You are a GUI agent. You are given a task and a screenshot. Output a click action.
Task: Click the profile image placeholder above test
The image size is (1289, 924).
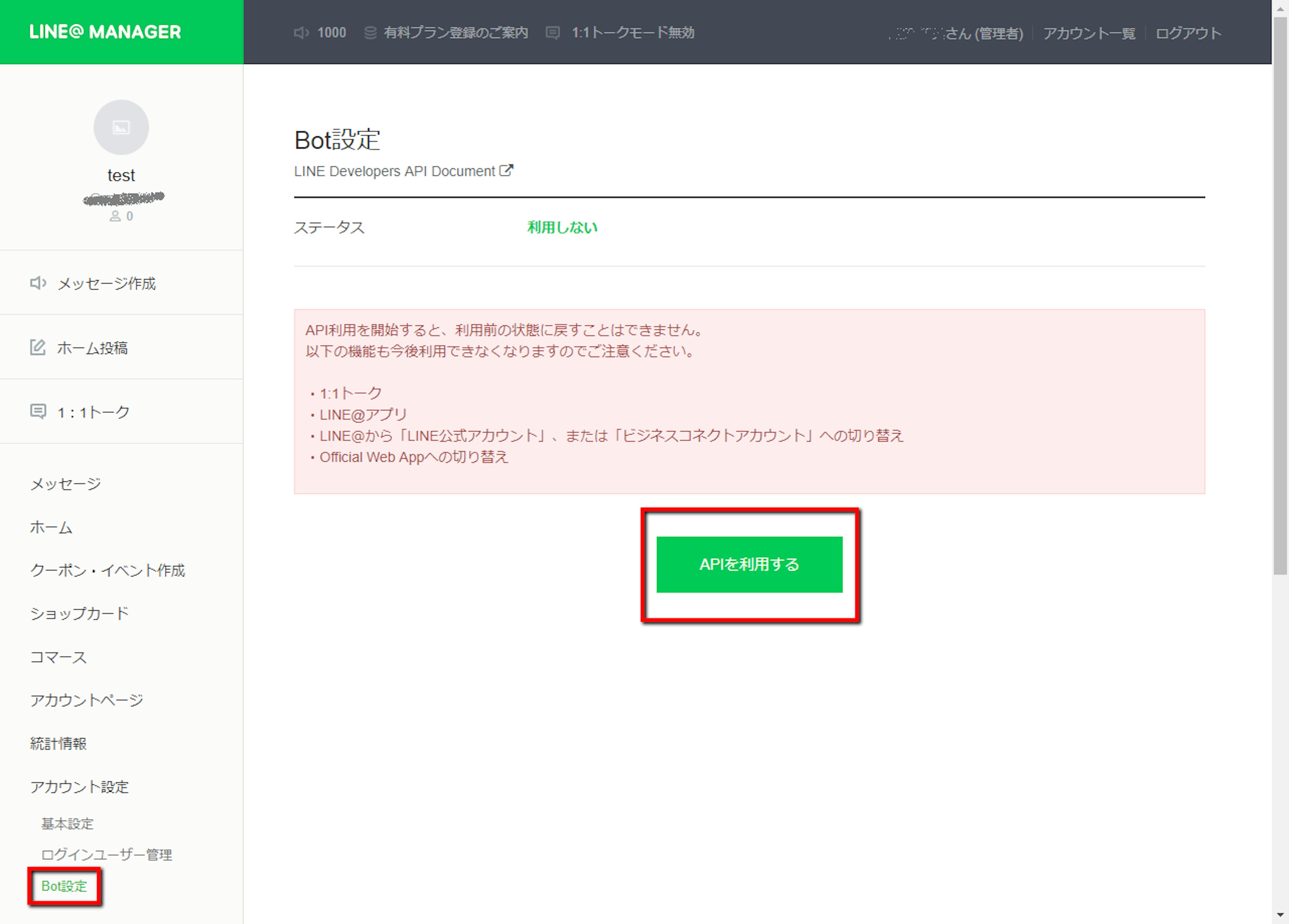[x=121, y=127]
